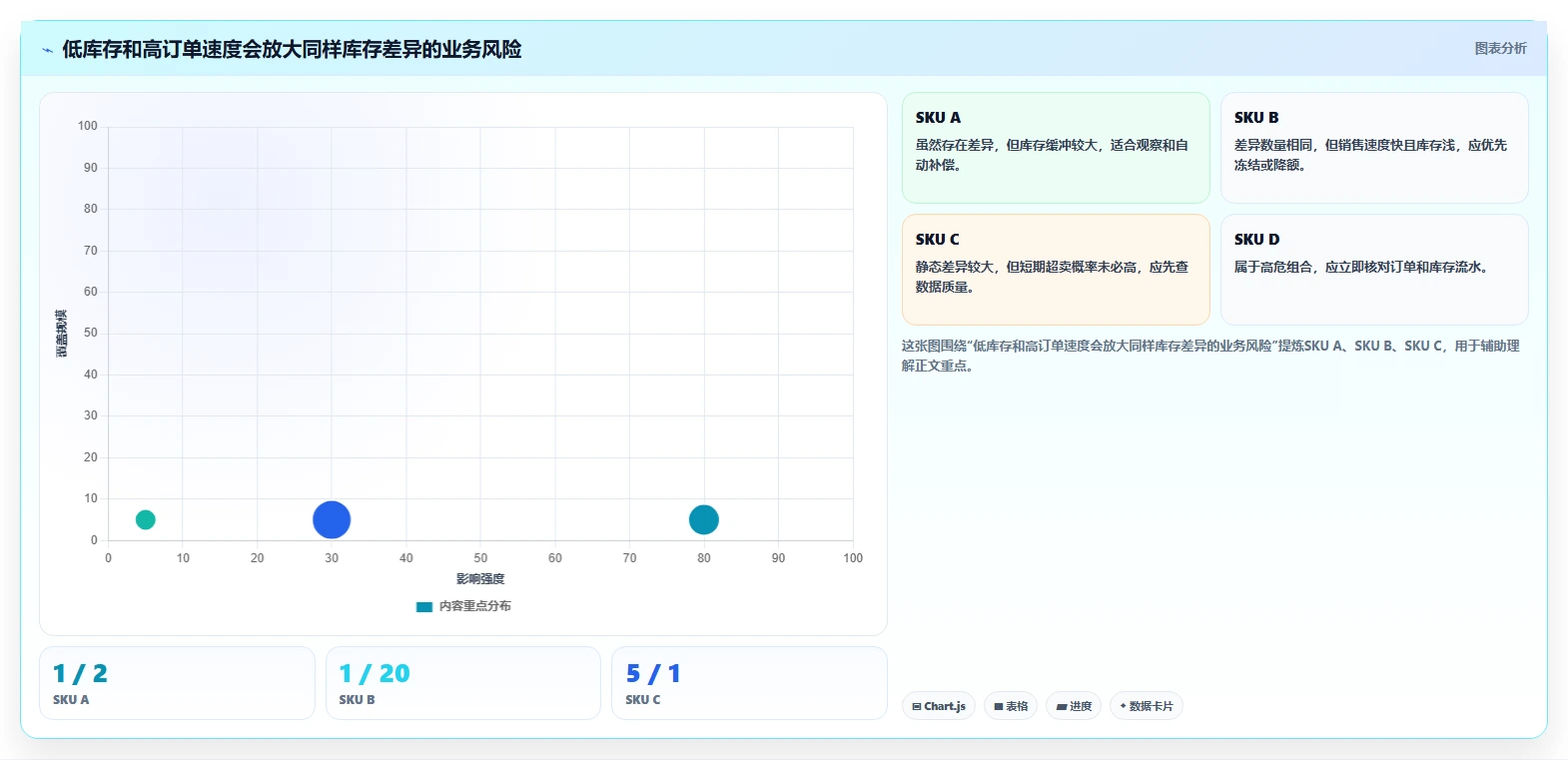The height and width of the screenshot is (760, 1568).
Task: Click the green bubble in the chart
Action: click(145, 519)
